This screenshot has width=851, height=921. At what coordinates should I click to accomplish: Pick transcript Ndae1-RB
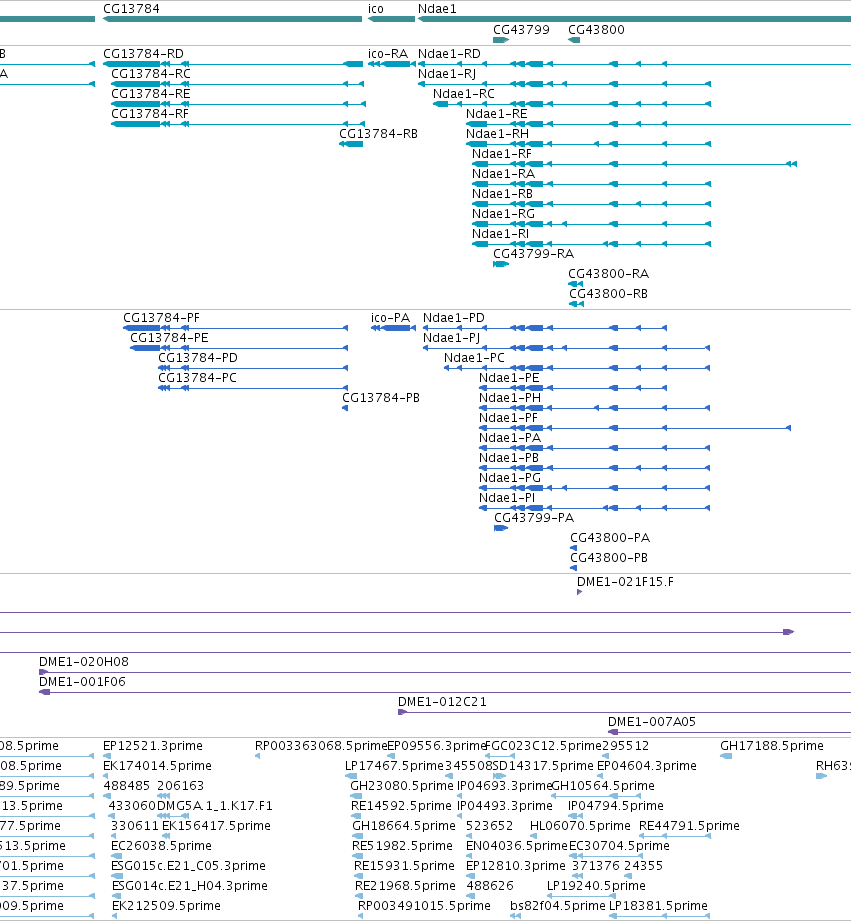pos(591,204)
